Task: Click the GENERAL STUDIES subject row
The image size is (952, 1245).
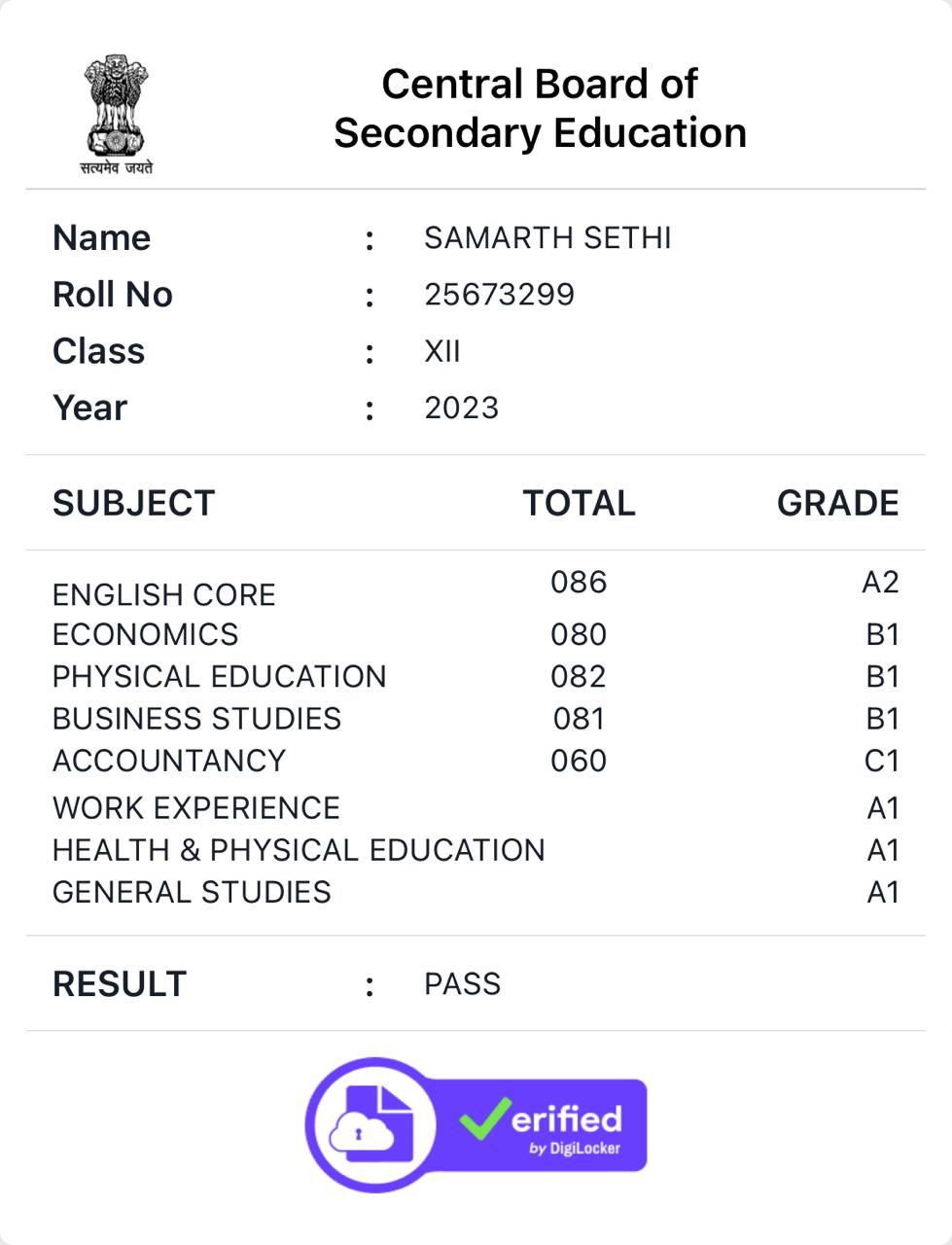Action: pos(476,892)
